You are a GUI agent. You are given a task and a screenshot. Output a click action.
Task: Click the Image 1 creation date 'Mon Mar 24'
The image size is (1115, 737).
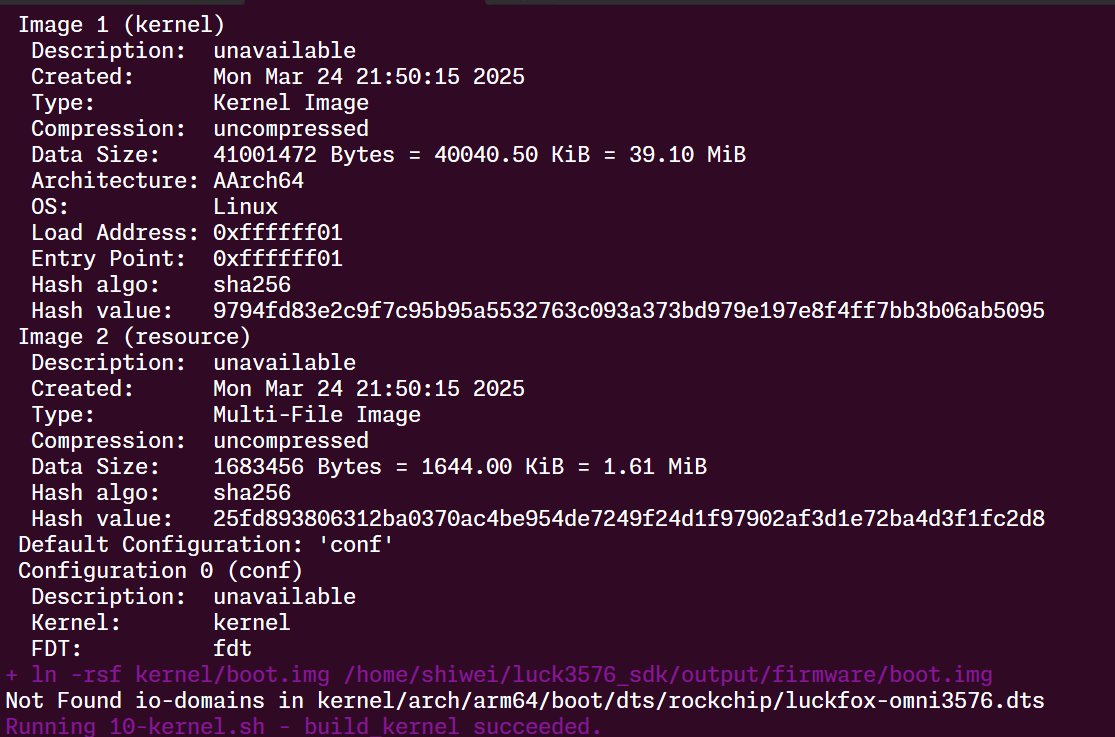coord(278,77)
